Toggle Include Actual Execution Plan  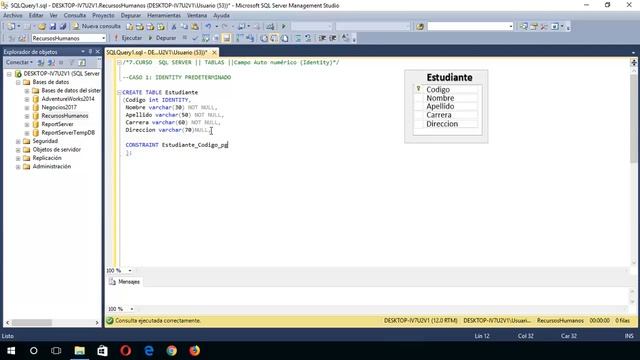(x=239, y=38)
